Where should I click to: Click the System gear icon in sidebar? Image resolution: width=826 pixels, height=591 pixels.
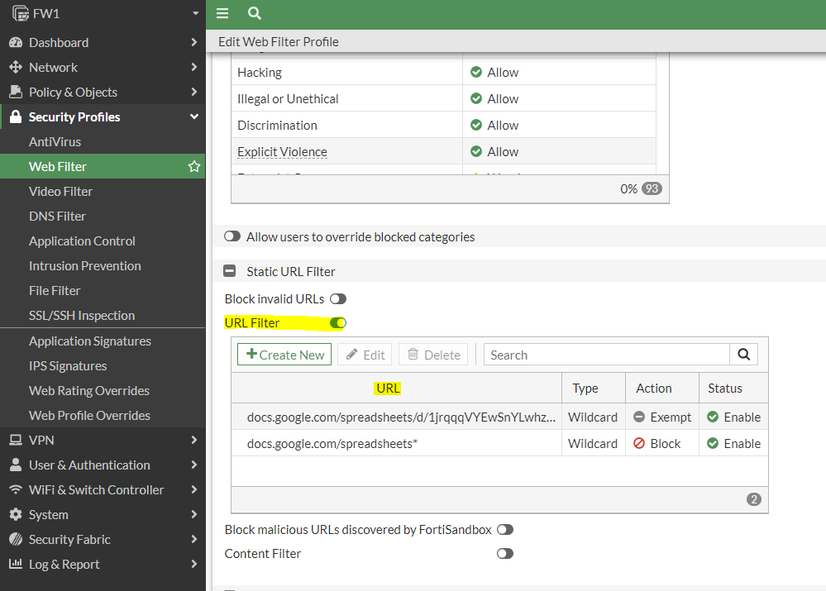click(16, 515)
